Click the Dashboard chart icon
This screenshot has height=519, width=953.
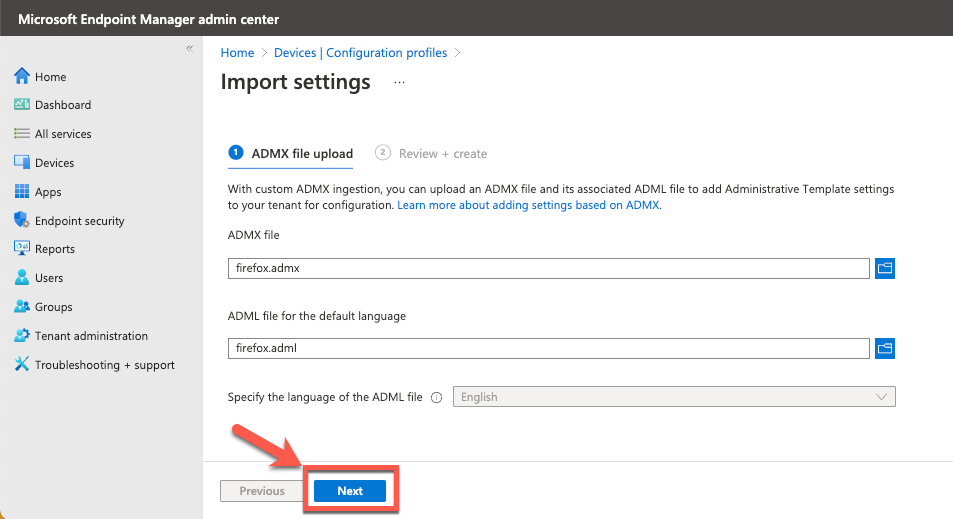pos(22,105)
